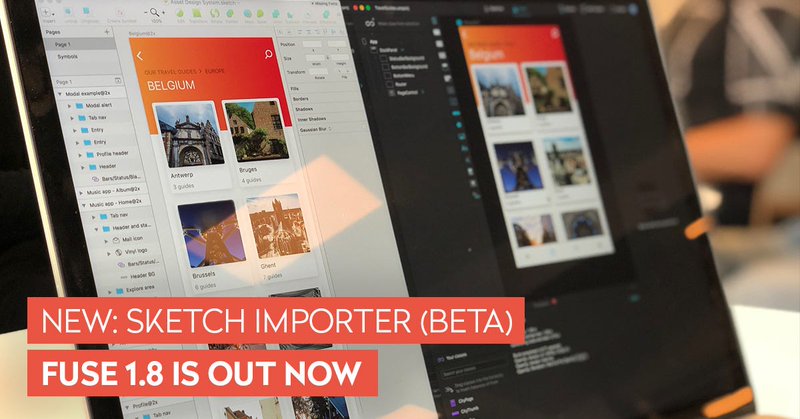This screenshot has width=800, height=419.
Task: Collapse the Header and sta... folder
Action: pos(96,230)
